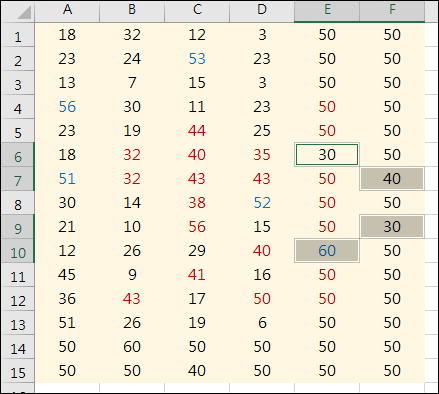Click cell C15 containing 40
This screenshot has width=439, height=394.
coord(197,371)
